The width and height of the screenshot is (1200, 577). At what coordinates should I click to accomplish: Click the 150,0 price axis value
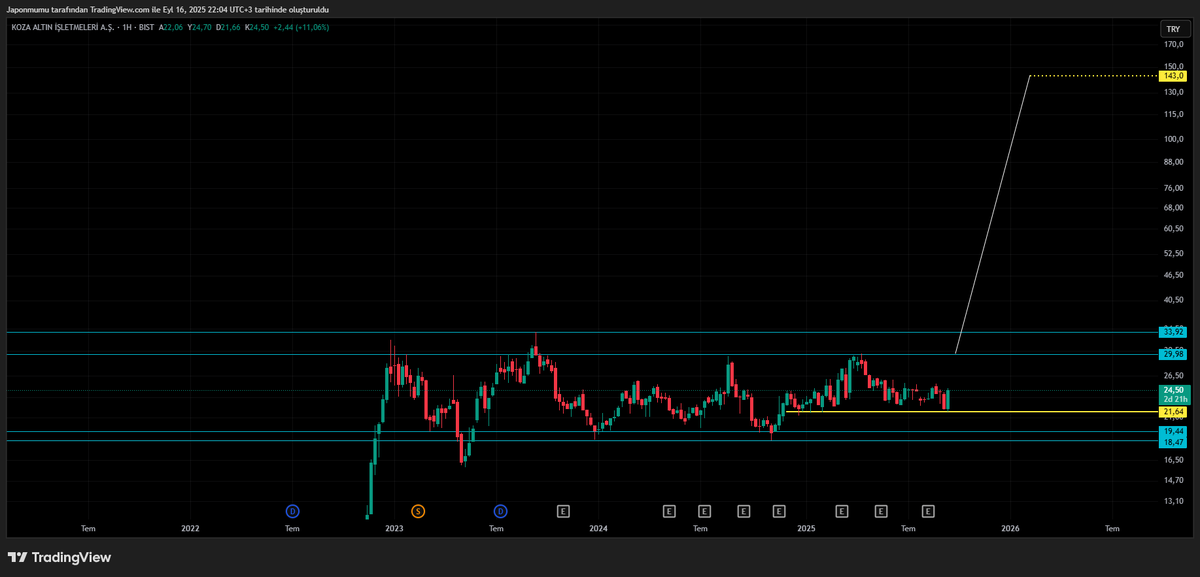point(1173,67)
